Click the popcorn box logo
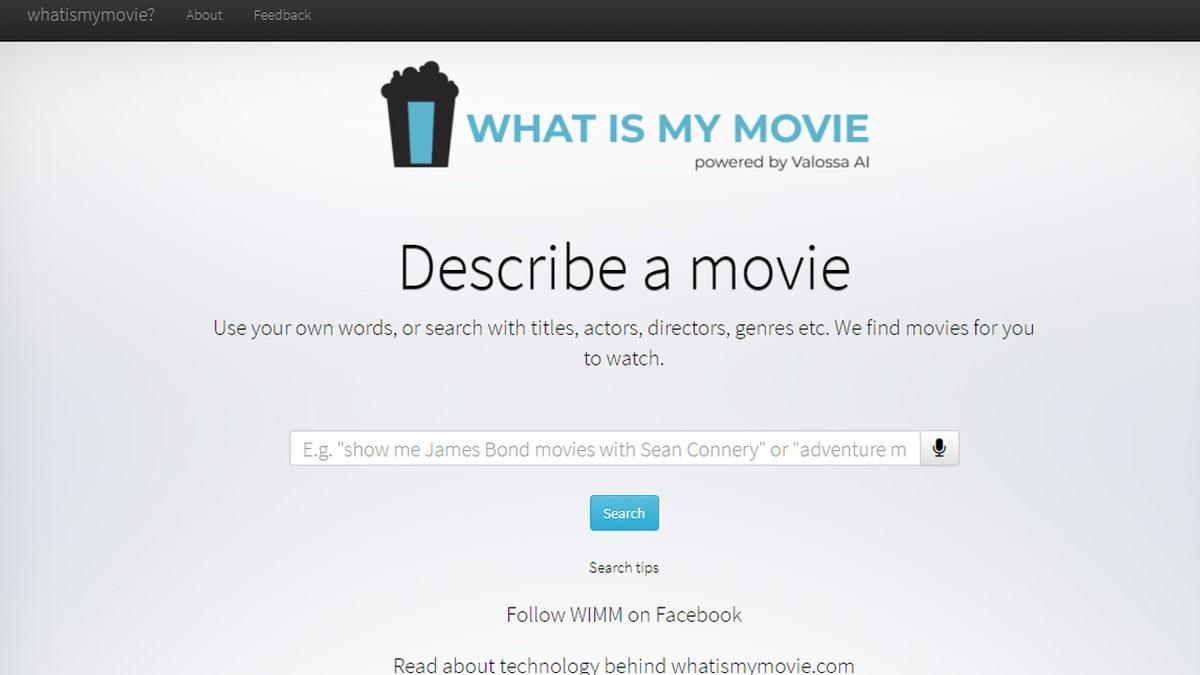This screenshot has height=675, width=1200. pyautogui.click(x=420, y=120)
